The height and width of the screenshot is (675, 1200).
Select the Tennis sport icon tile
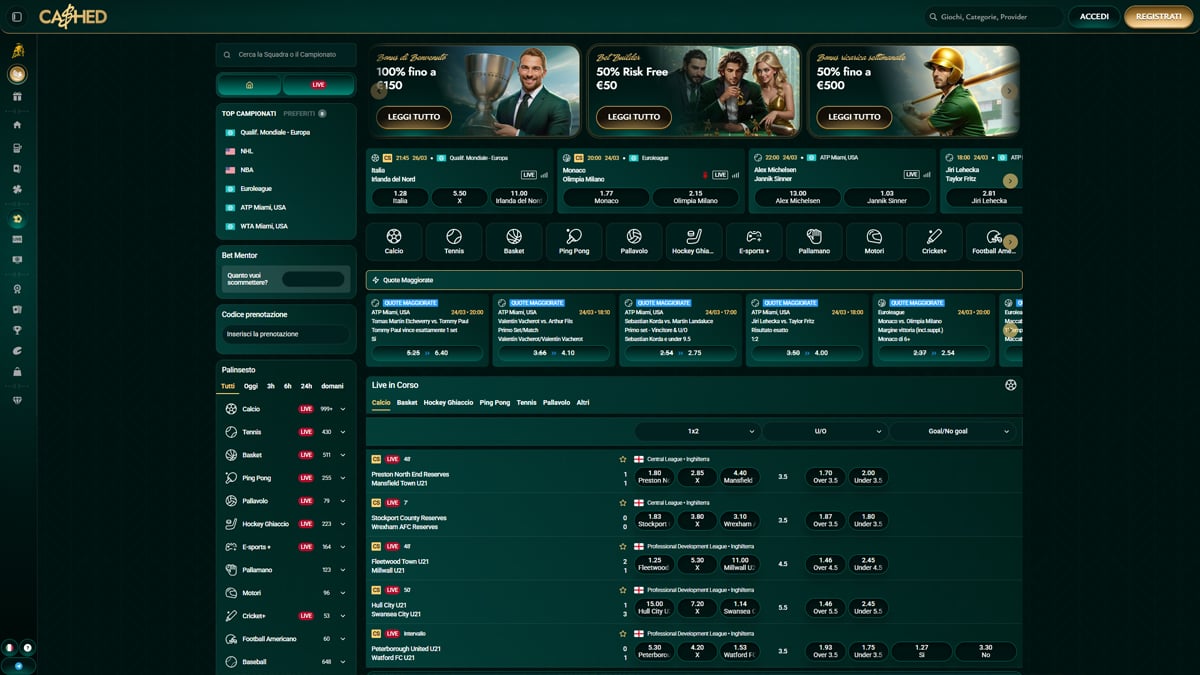click(454, 241)
